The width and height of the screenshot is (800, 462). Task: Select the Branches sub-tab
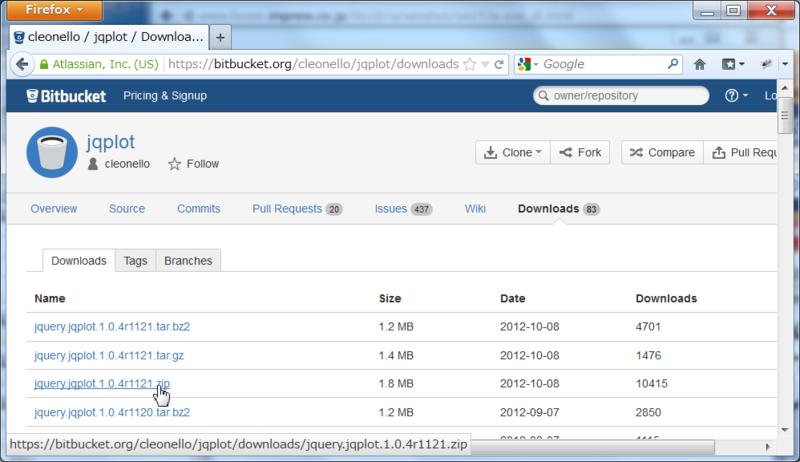pyautogui.click(x=188, y=261)
